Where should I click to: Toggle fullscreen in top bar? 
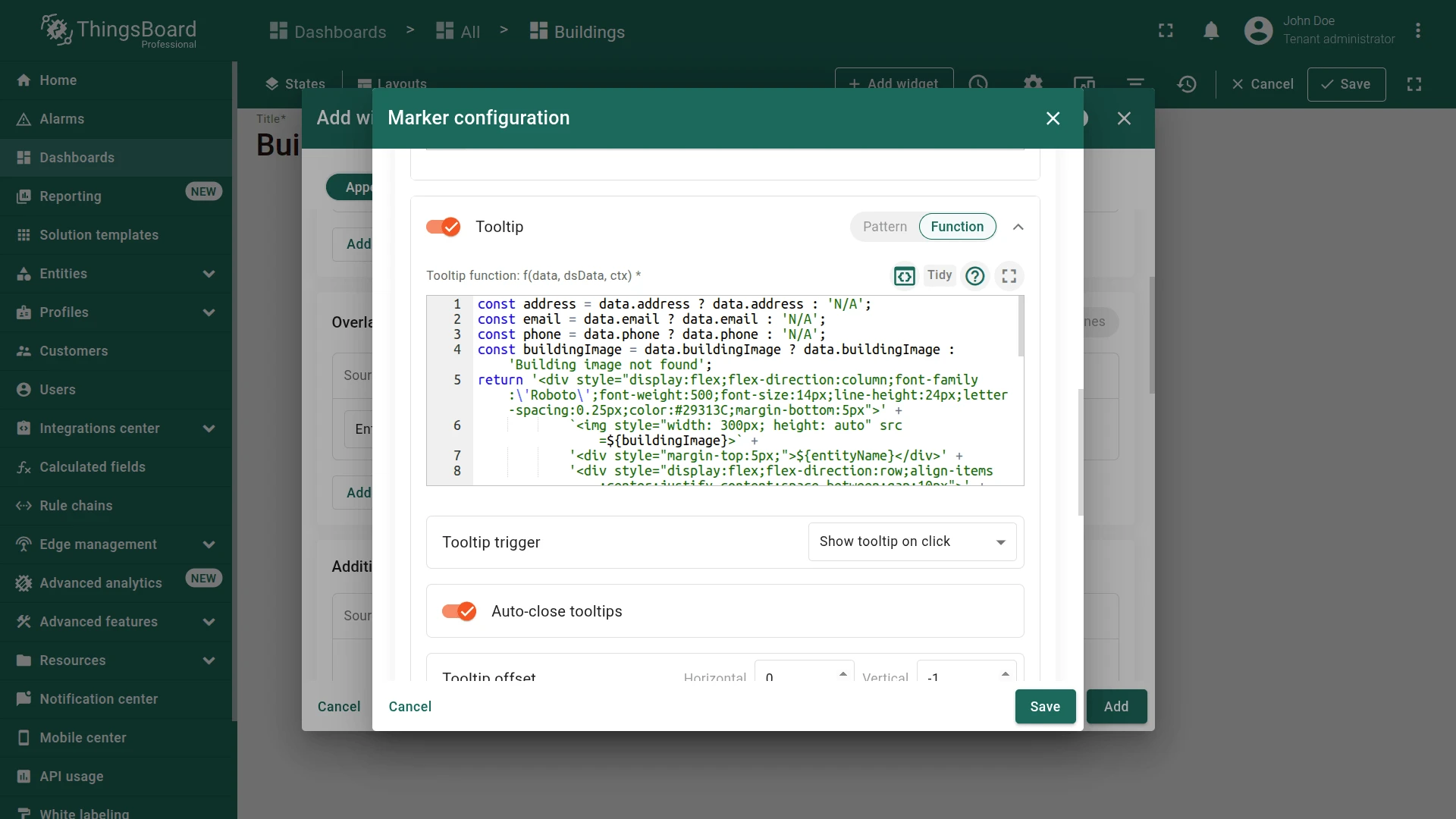[x=1166, y=30]
